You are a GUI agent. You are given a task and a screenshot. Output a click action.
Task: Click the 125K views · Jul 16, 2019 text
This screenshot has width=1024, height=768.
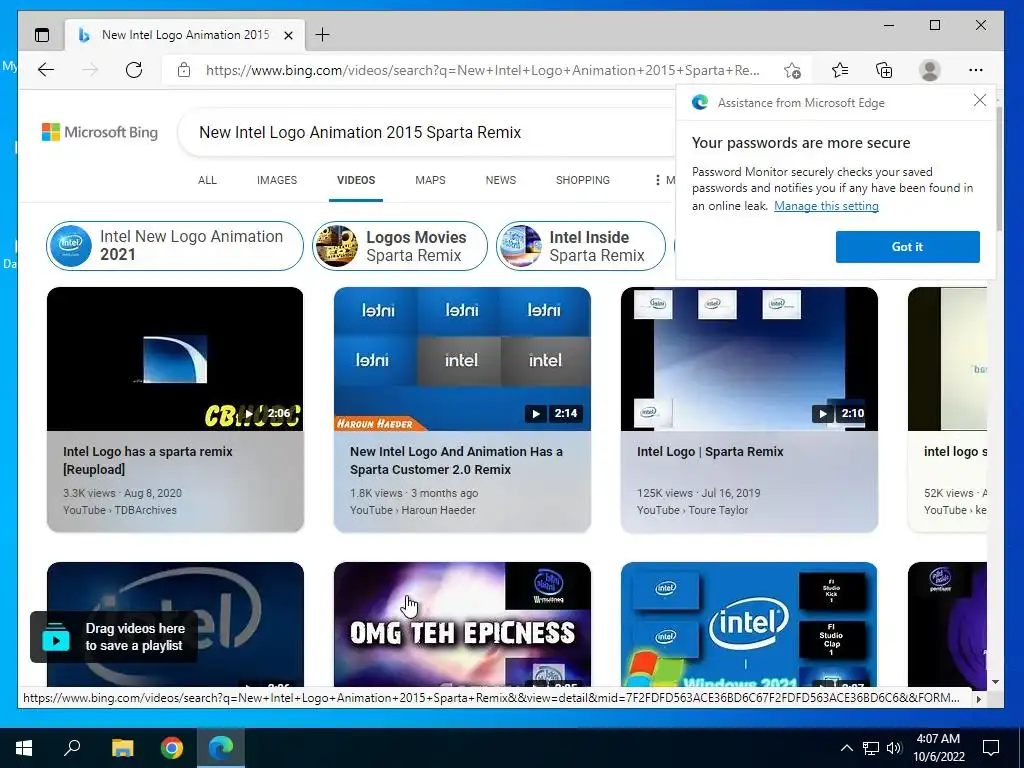click(698, 493)
